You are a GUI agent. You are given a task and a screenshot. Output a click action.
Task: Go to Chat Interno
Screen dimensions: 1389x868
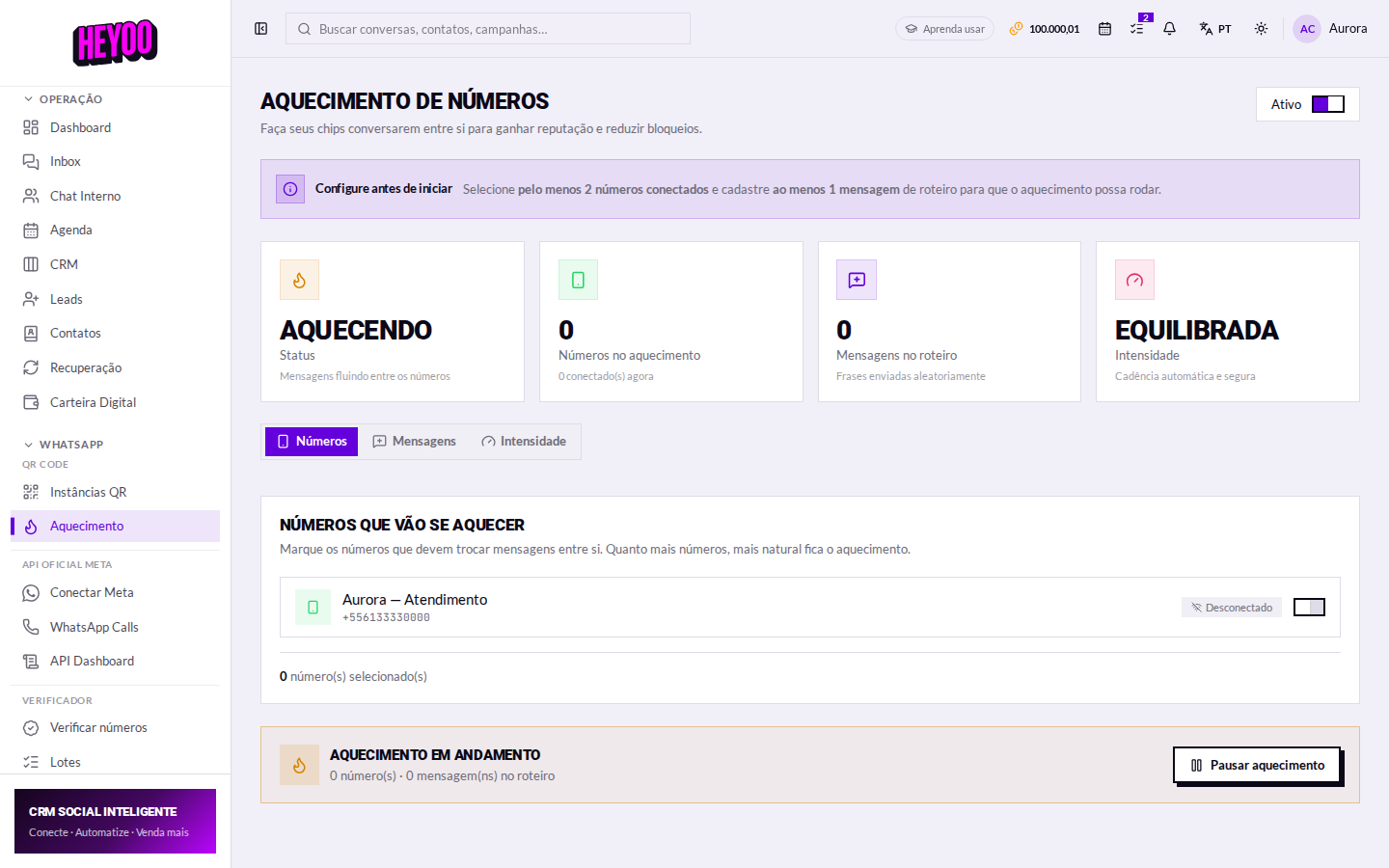(x=115, y=196)
